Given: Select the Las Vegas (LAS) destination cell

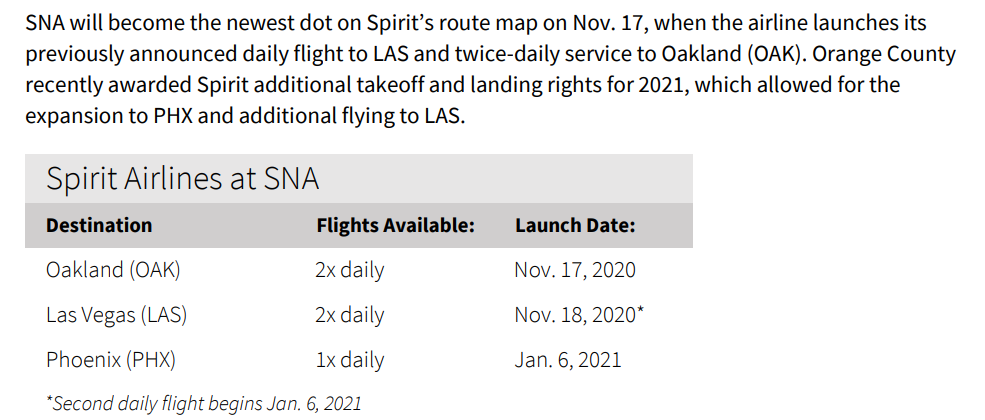Looking at the screenshot, I should pyautogui.click(x=117, y=315).
